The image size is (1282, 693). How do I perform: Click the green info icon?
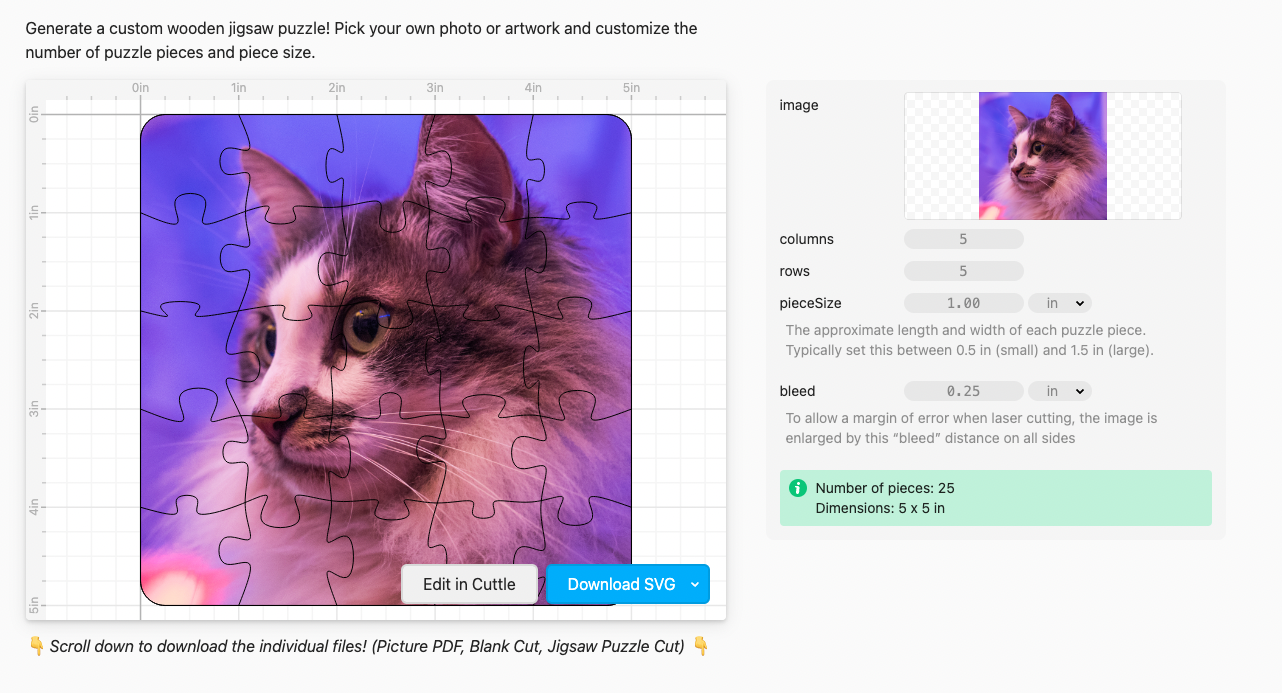pyautogui.click(x=797, y=488)
